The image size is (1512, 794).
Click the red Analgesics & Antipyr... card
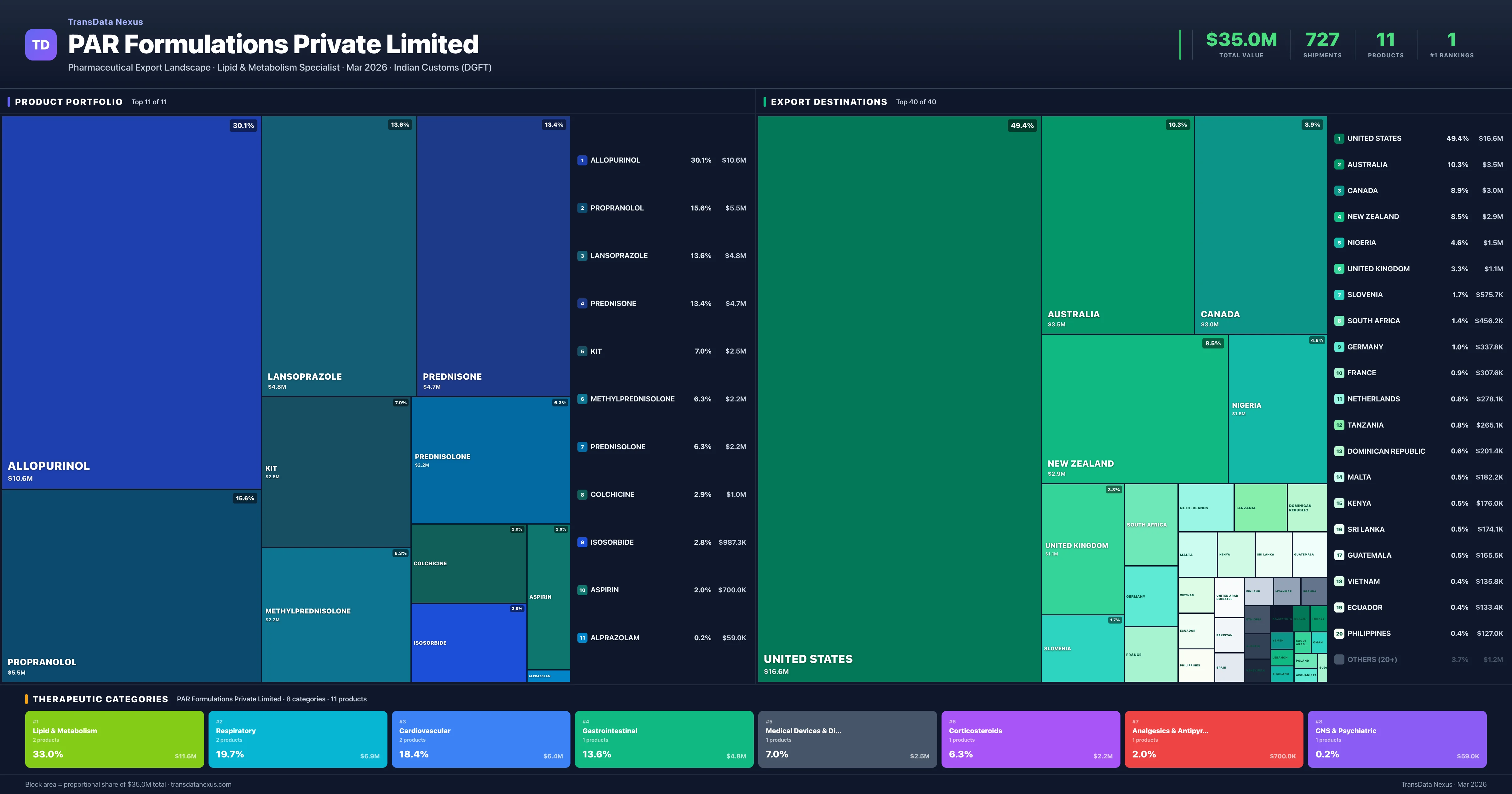1213,739
